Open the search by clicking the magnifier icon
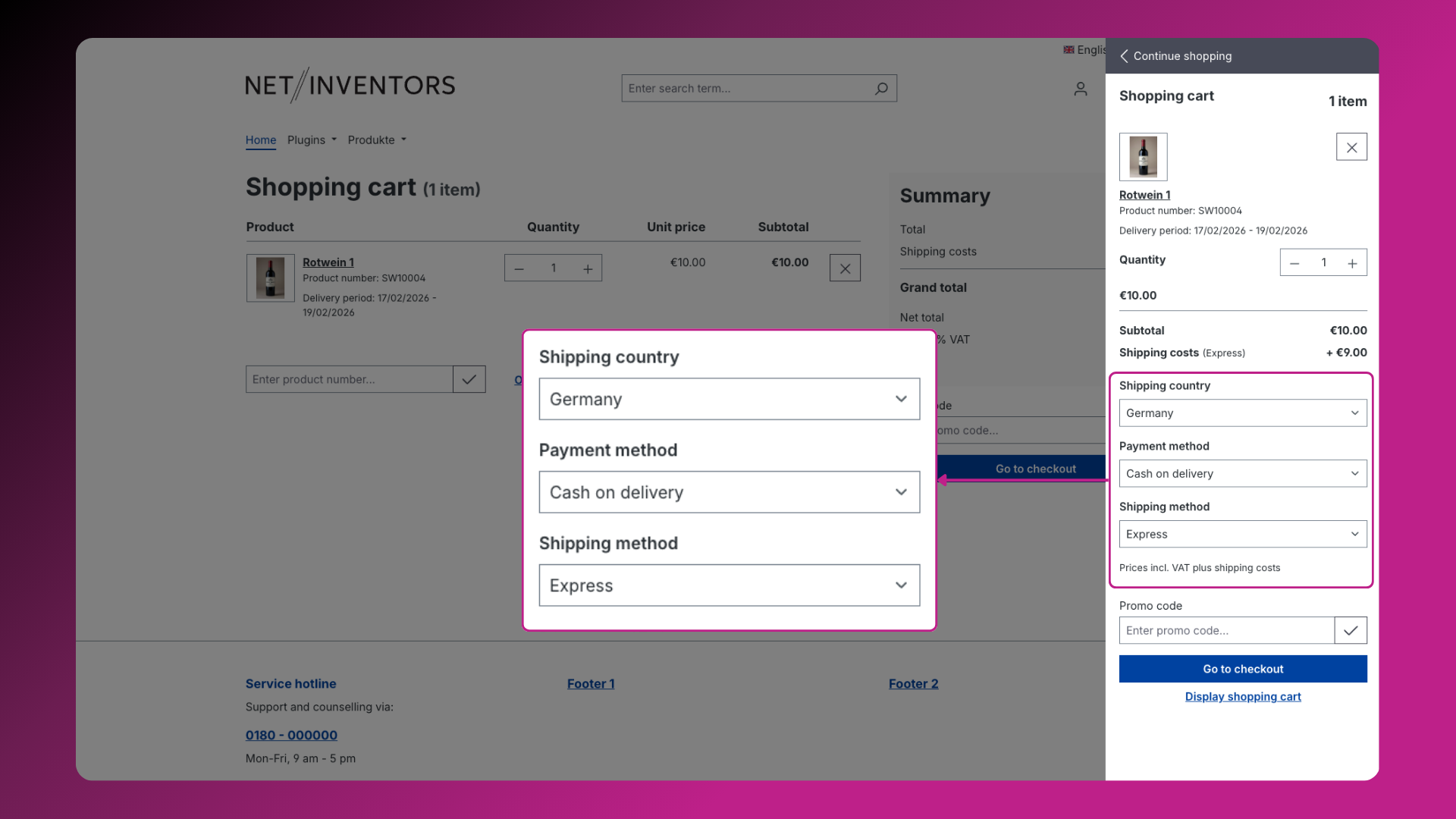The height and width of the screenshot is (819, 1456). pyautogui.click(x=881, y=88)
